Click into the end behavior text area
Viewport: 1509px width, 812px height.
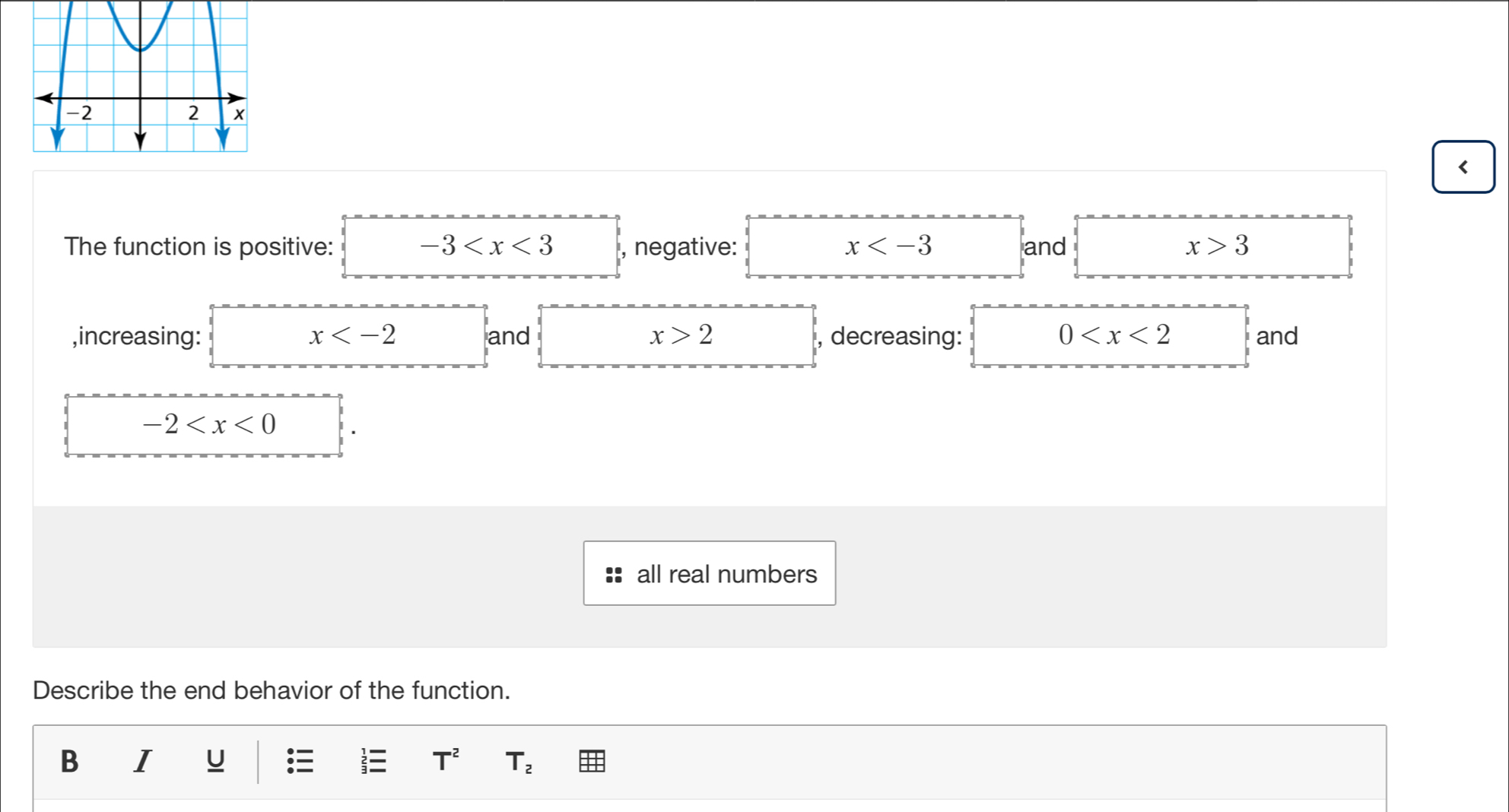pos(709,805)
